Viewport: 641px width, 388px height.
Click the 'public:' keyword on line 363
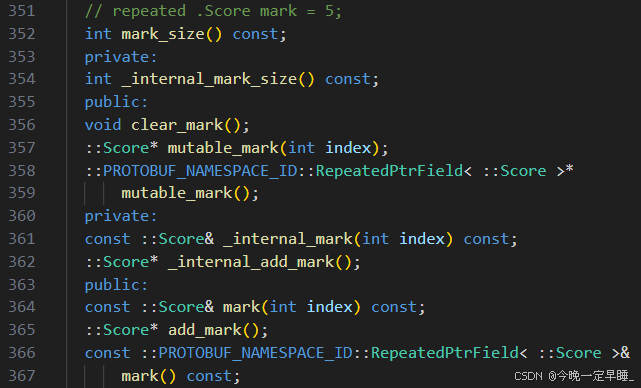(117, 285)
